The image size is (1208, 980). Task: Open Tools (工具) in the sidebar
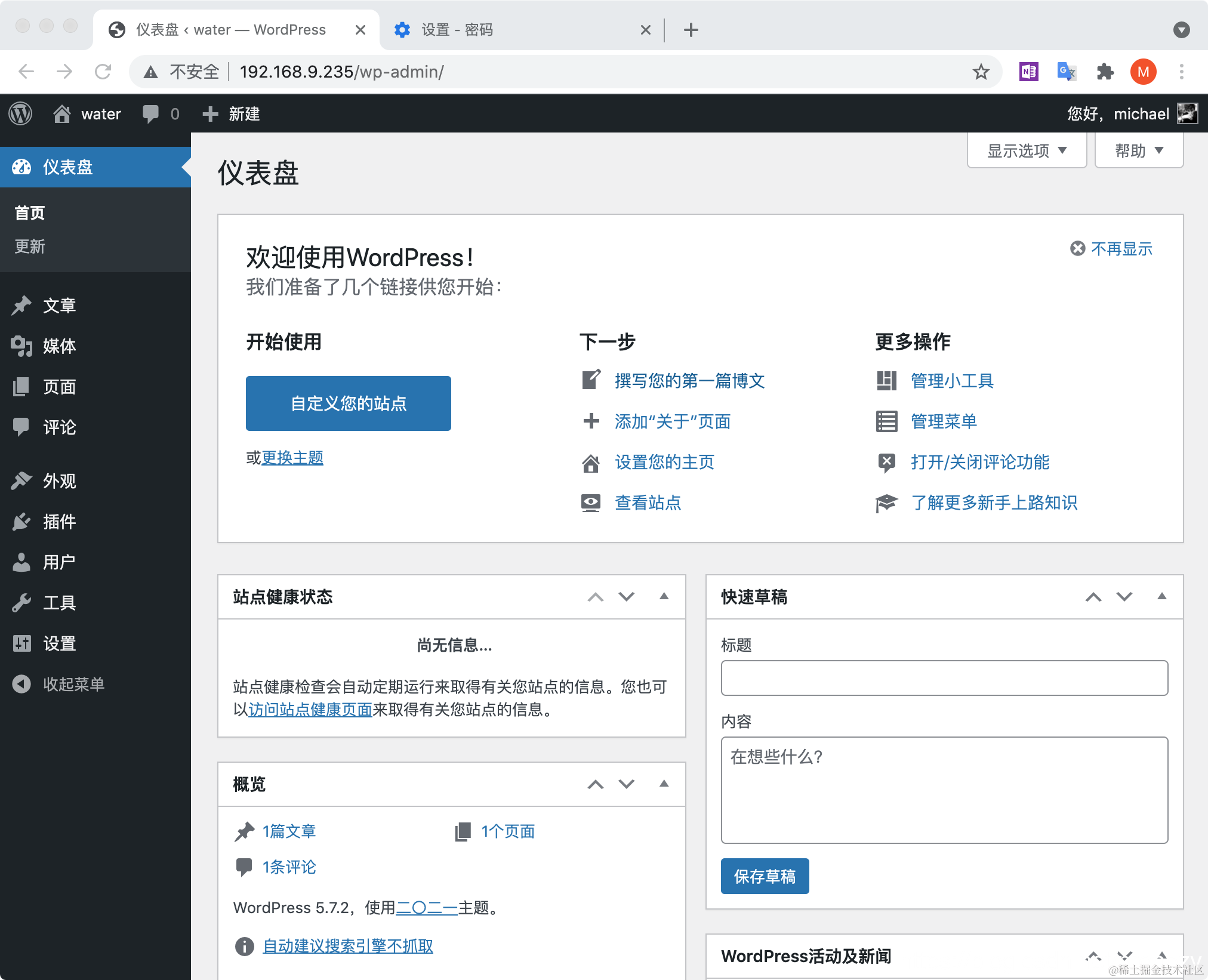tap(58, 603)
